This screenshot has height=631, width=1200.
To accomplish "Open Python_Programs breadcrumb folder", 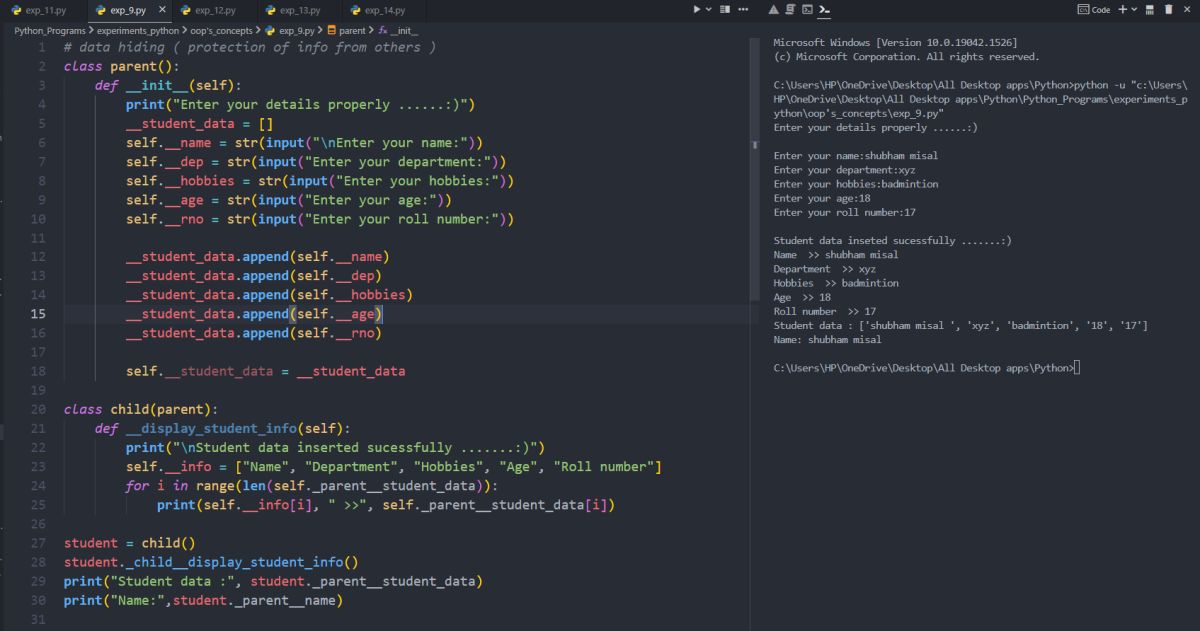I will coord(50,30).
